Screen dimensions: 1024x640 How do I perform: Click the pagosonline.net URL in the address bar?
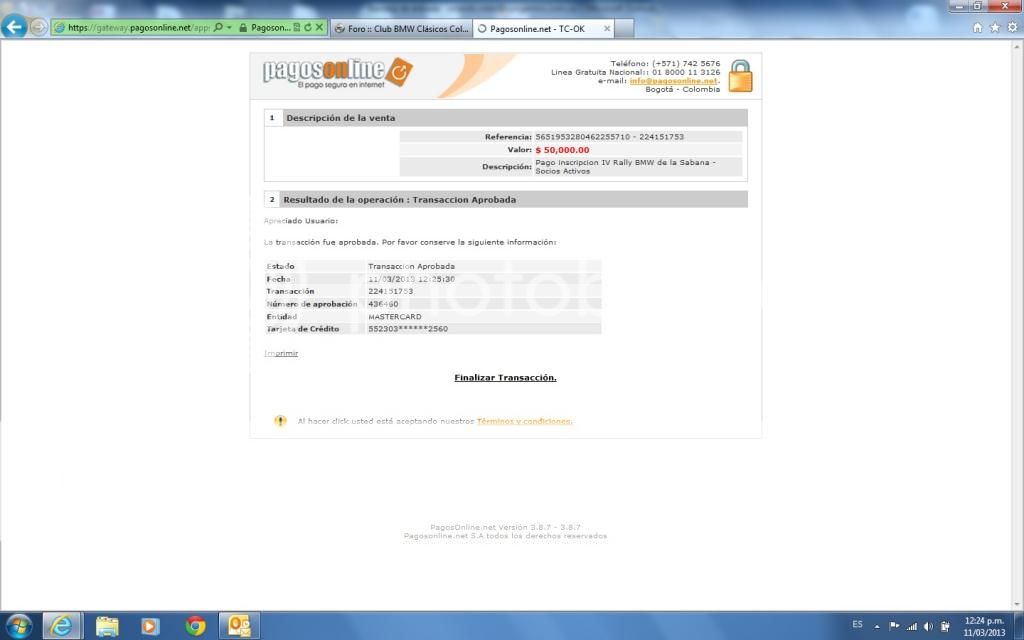pos(138,27)
